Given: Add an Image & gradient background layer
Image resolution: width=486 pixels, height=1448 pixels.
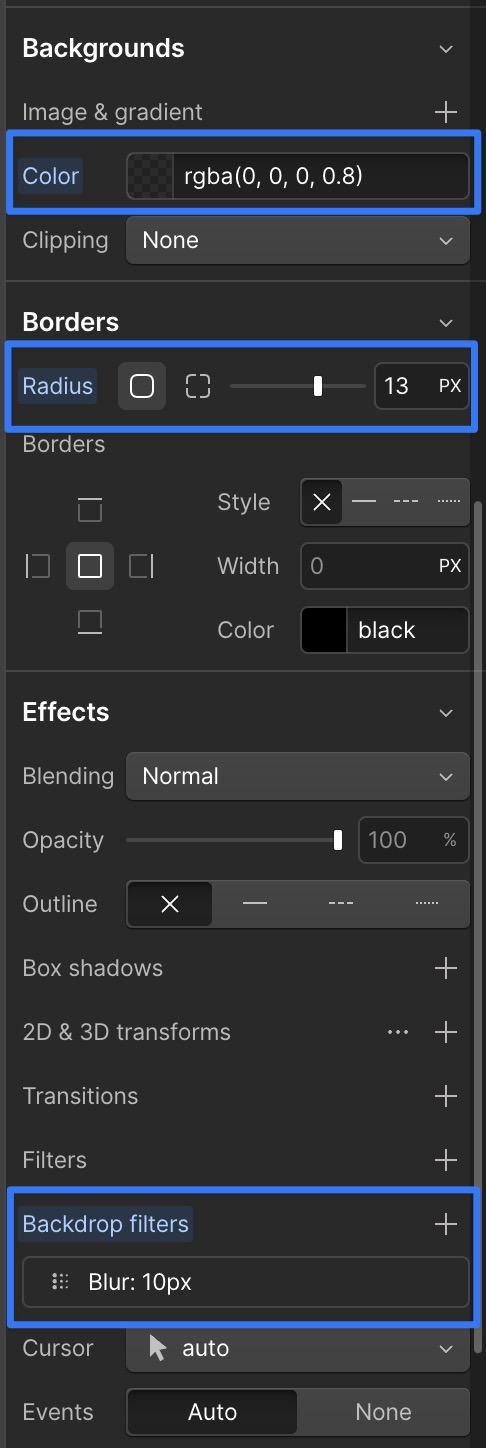Looking at the screenshot, I should click(x=446, y=112).
